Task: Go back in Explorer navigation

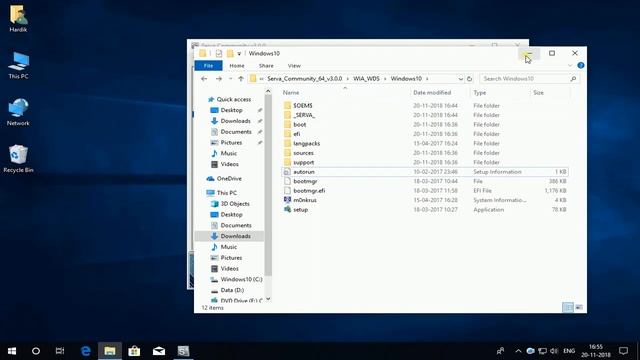Action: [x=204, y=79]
